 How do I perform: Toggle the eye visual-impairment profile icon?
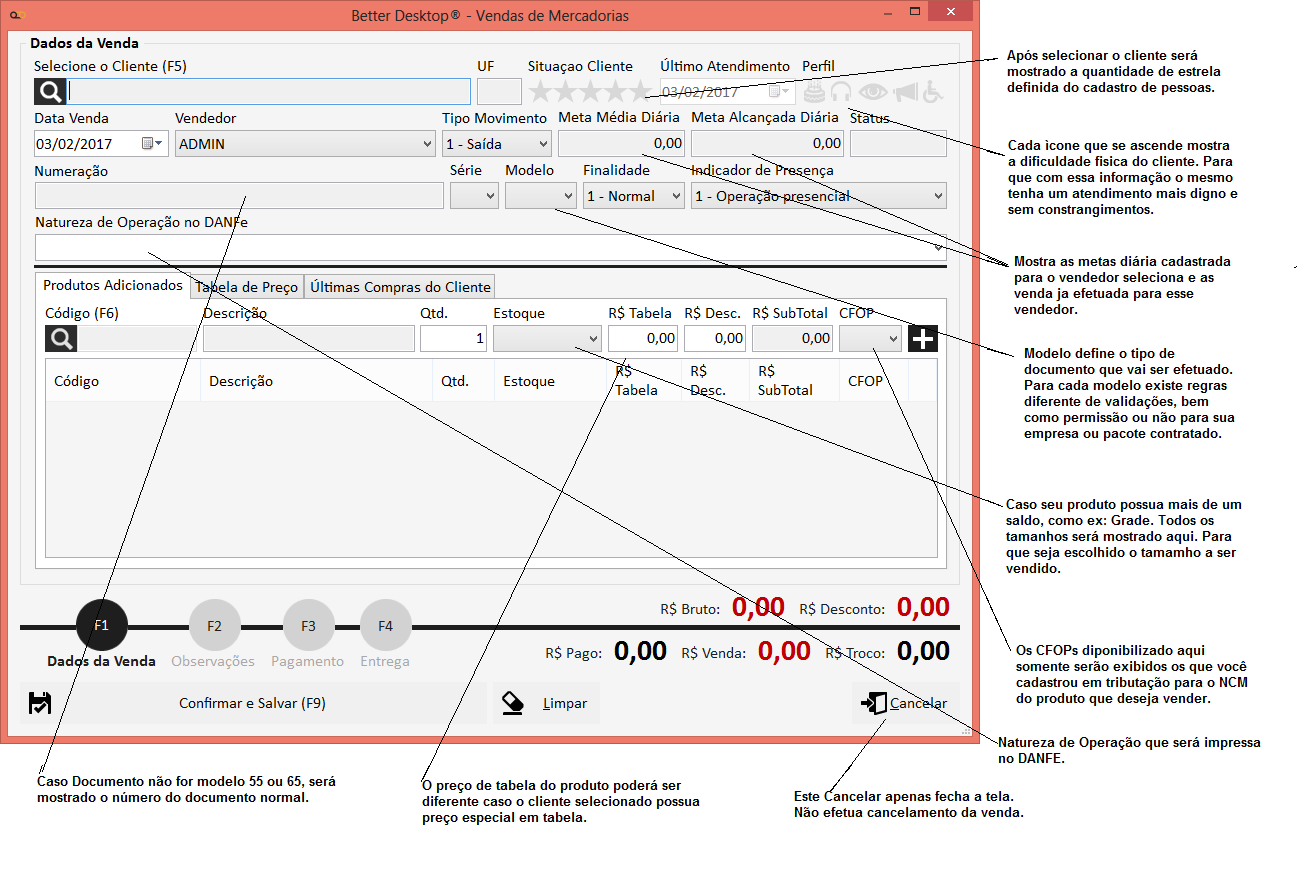(873, 92)
